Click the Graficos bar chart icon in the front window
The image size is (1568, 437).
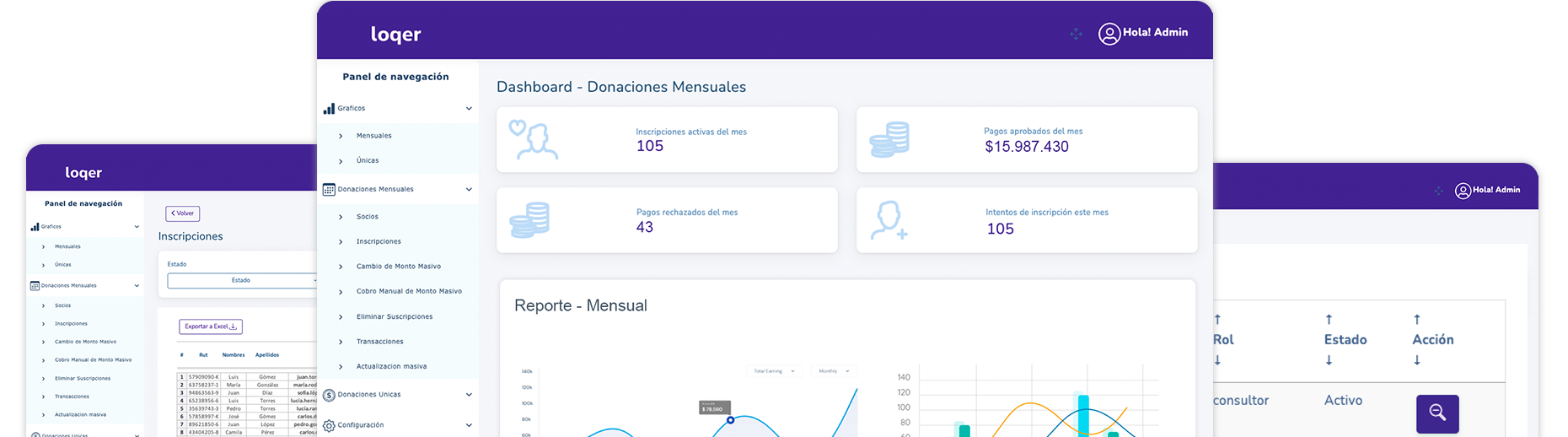329,109
